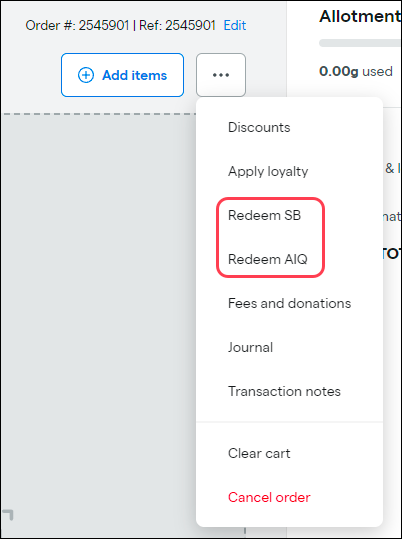Image resolution: width=402 pixels, height=539 pixels.
Task: Click the Add items button
Action: coord(122,75)
